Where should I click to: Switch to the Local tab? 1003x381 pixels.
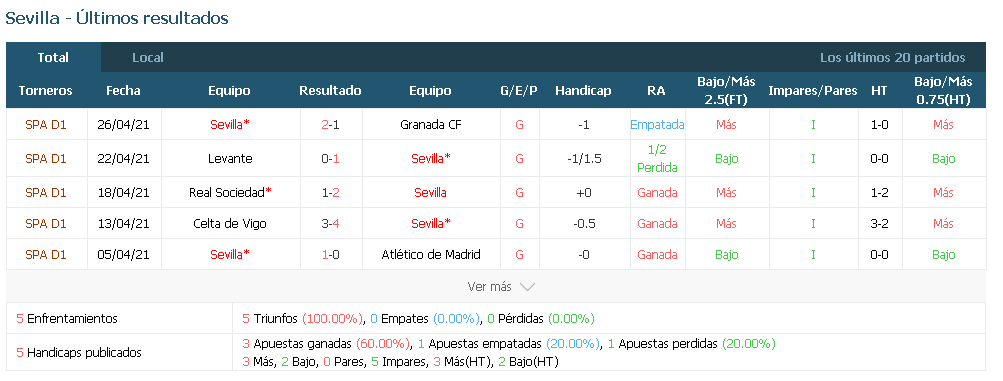click(x=148, y=58)
